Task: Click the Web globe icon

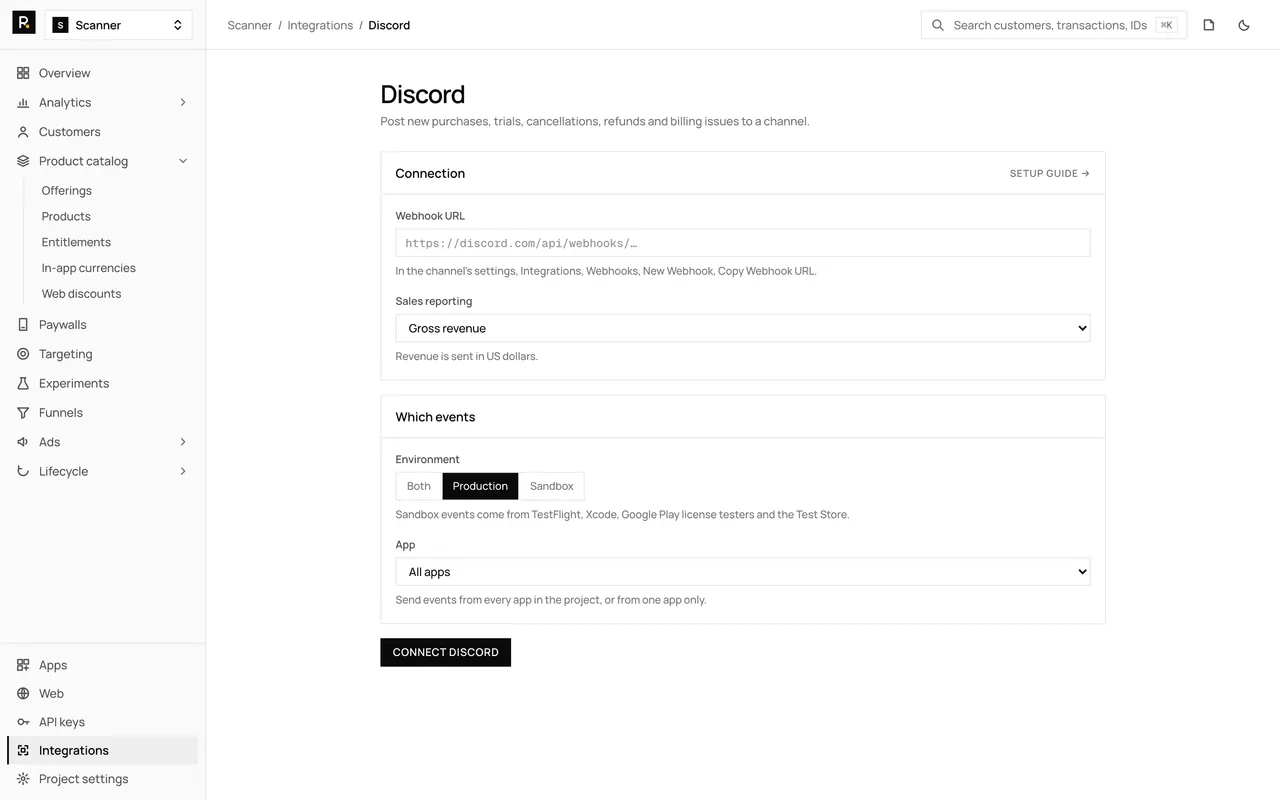Action: tap(23, 693)
